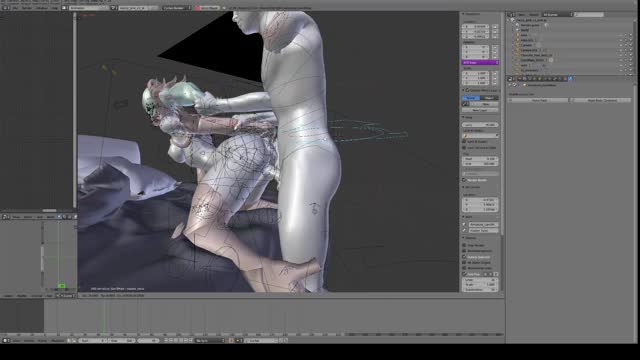Lock the Scale X transform value

pos(495,73)
